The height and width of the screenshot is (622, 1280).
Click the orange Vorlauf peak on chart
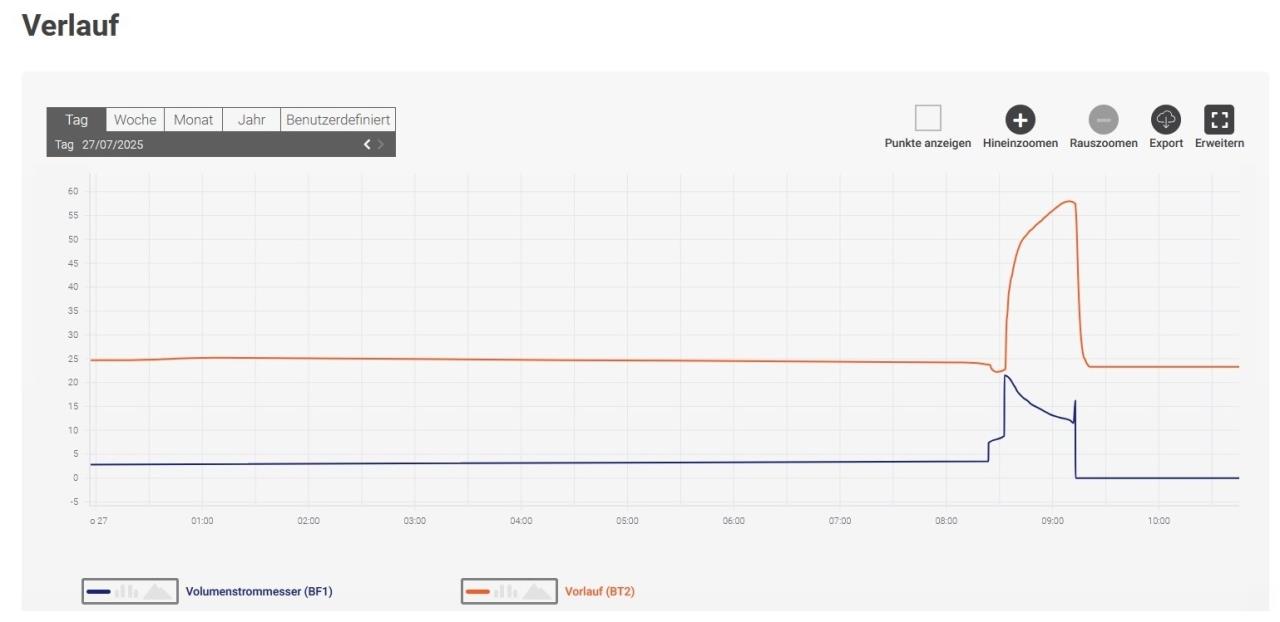point(1069,202)
